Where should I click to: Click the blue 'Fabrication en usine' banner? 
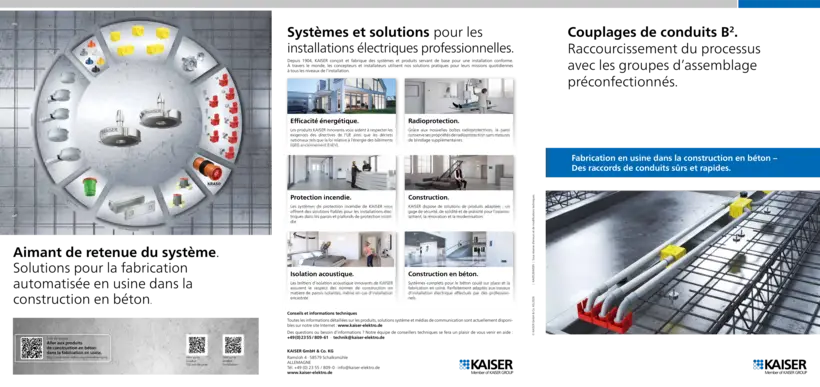tap(683, 163)
